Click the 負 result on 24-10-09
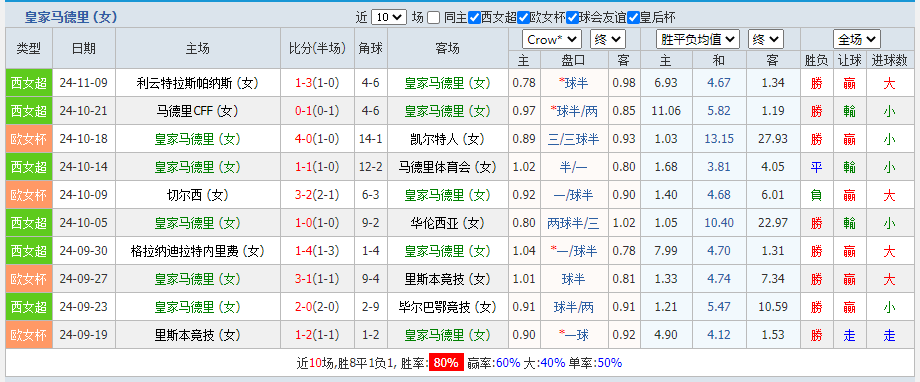920x382 pixels. point(816,195)
